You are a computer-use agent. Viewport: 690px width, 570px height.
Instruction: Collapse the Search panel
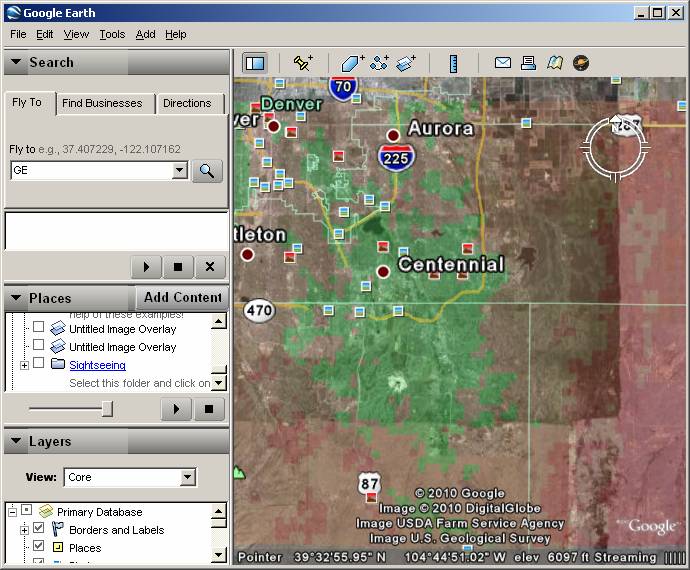[x=16, y=62]
